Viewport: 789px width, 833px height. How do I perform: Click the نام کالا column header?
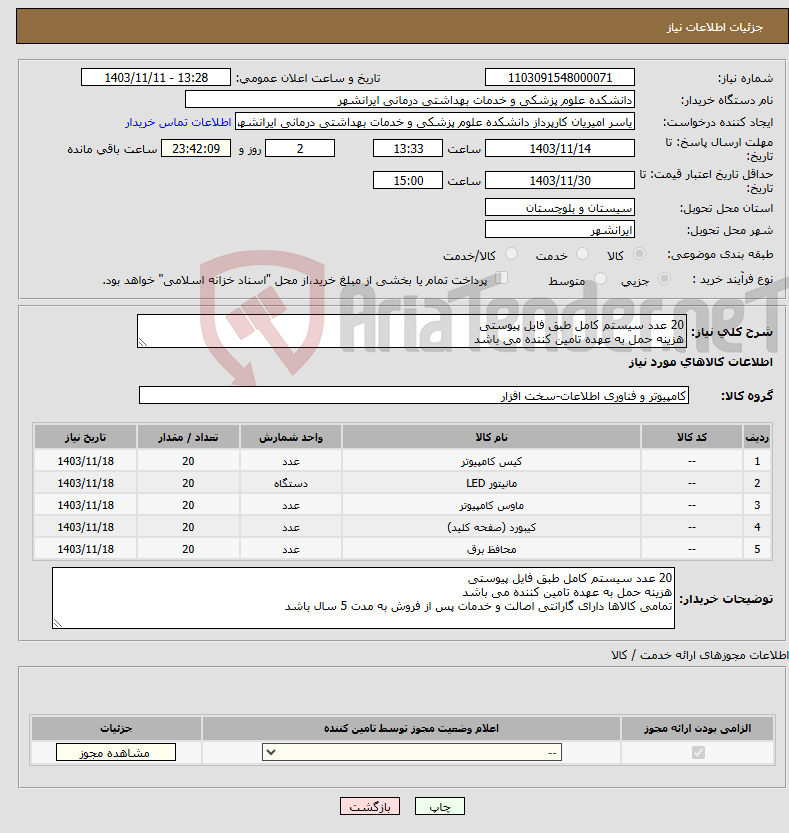(x=491, y=437)
